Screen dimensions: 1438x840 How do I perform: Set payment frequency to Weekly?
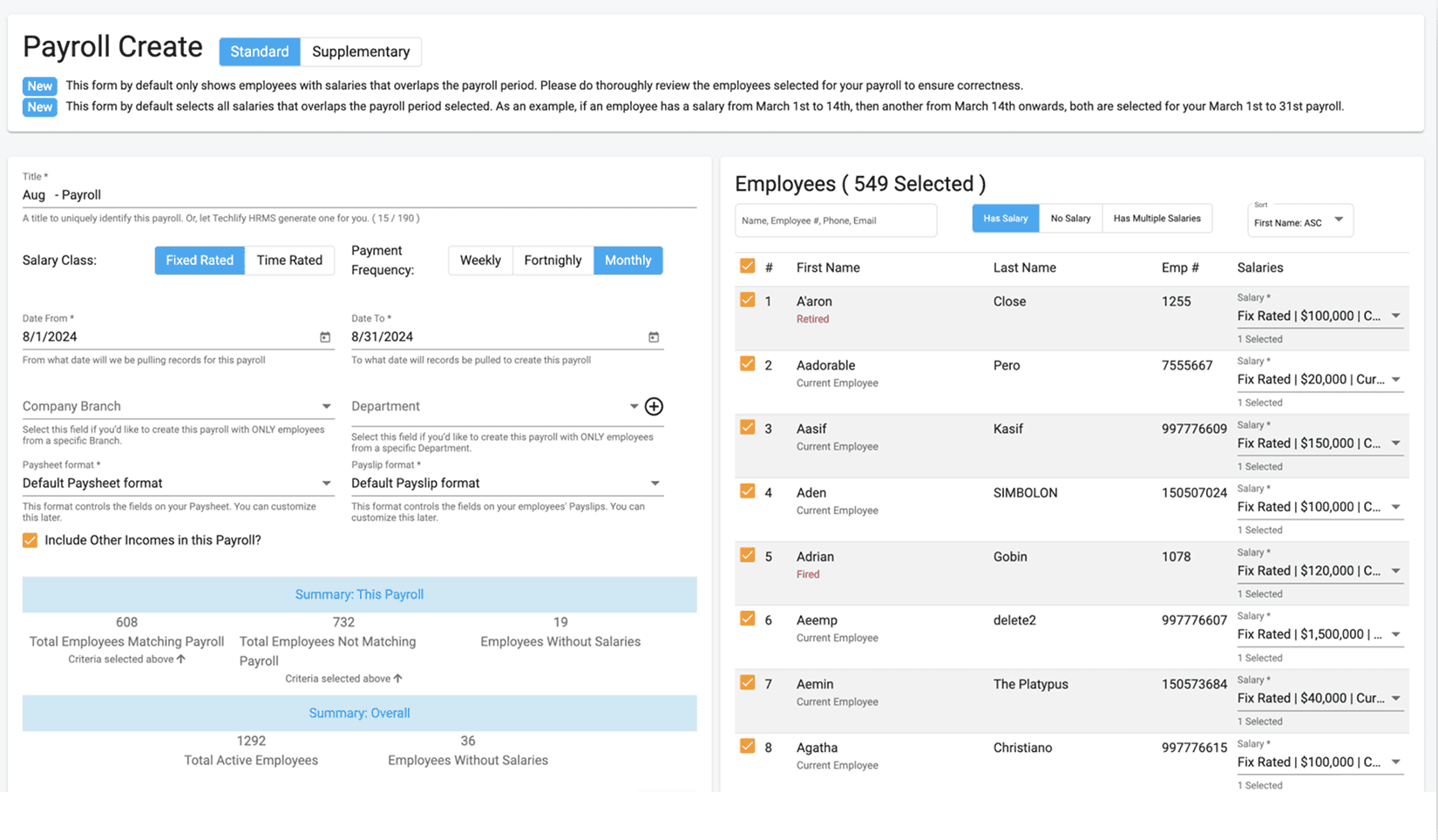[480, 261]
